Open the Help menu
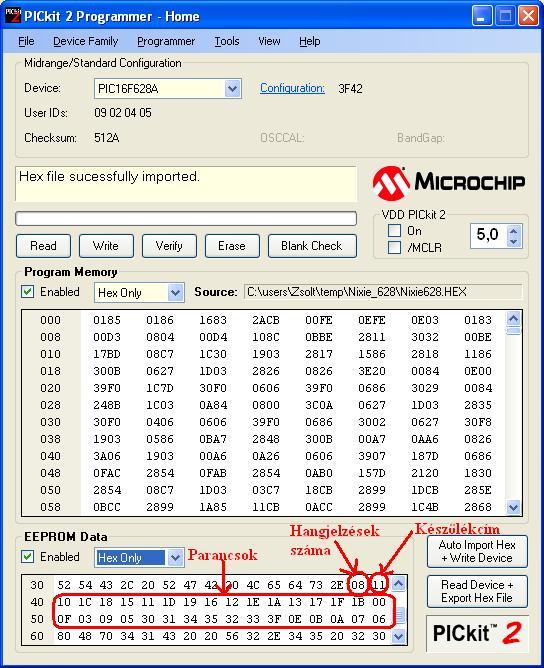Viewport: 544px width, 668px height. (x=310, y=41)
